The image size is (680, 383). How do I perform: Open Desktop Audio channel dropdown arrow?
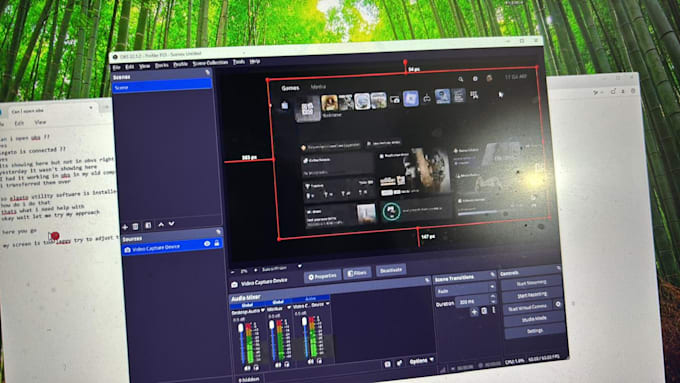263,310
